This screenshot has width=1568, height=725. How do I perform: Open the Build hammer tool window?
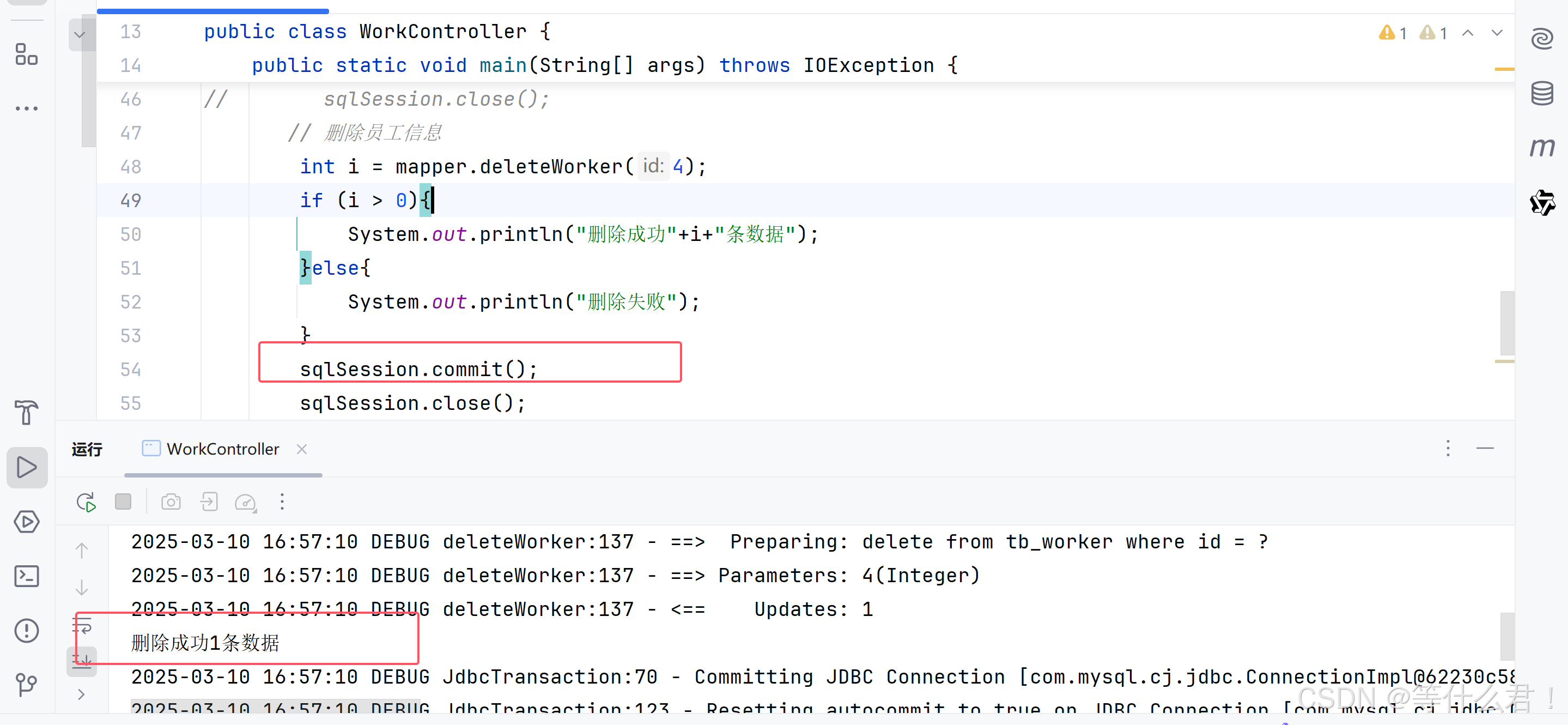pyautogui.click(x=26, y=413)
